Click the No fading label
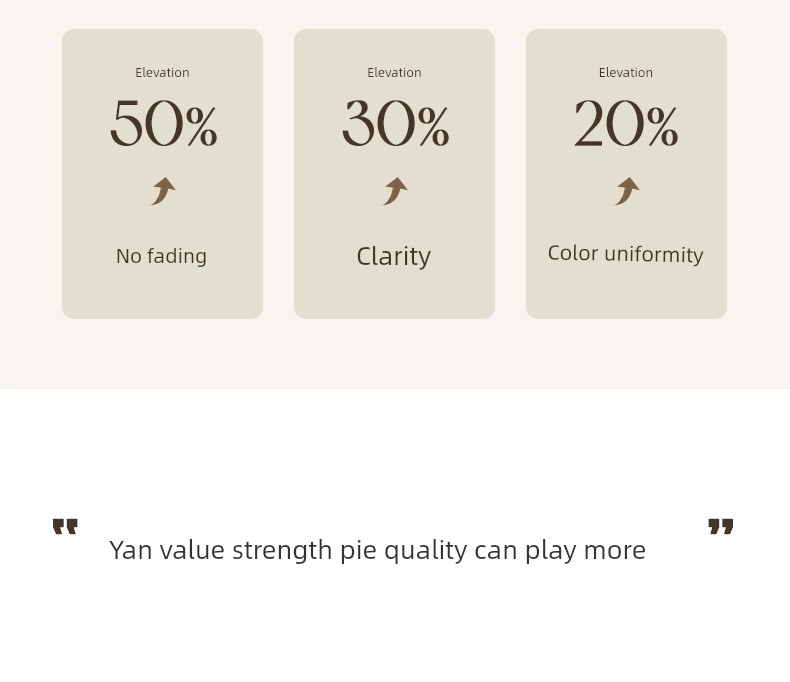This screenshot has height=682, width=790. click(x=161, y=256)
